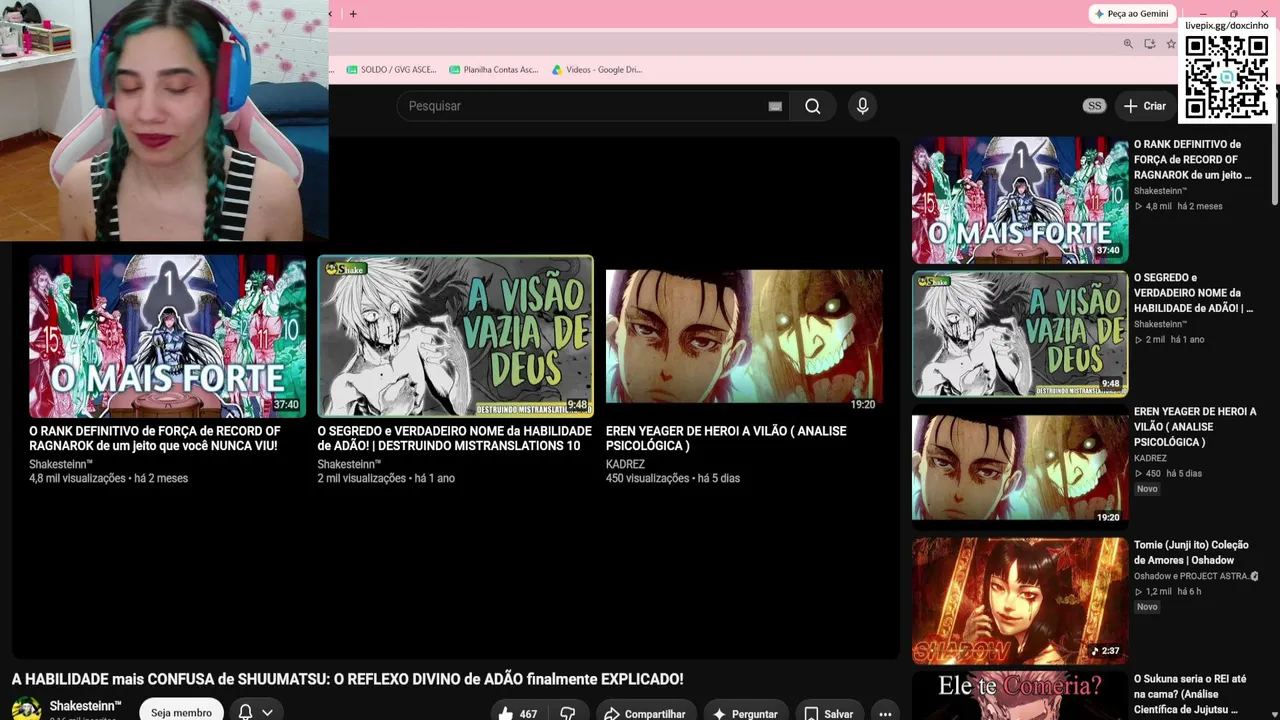
Task: Open sidebar thumbnail O MAIS FORTE
Action: pos(1020,200)
